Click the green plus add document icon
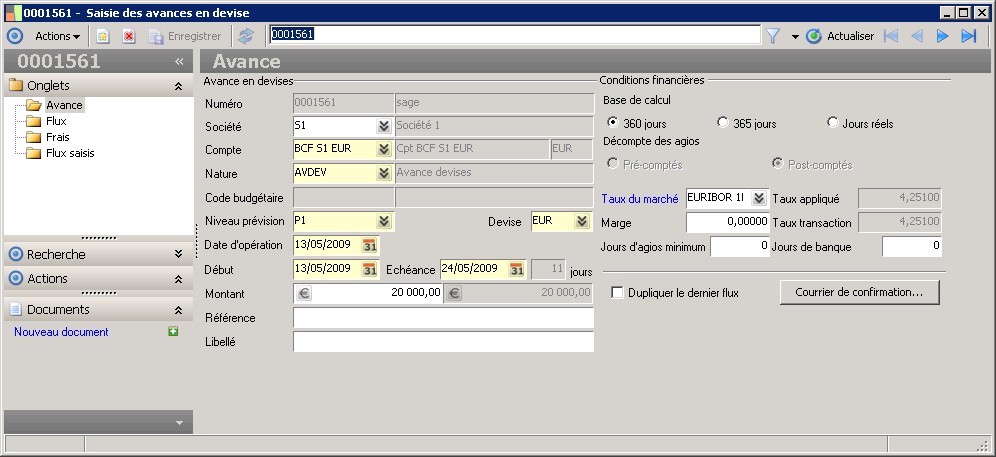Image resolution: width=996 pixels, height=457 pixels. coord(173,331)
